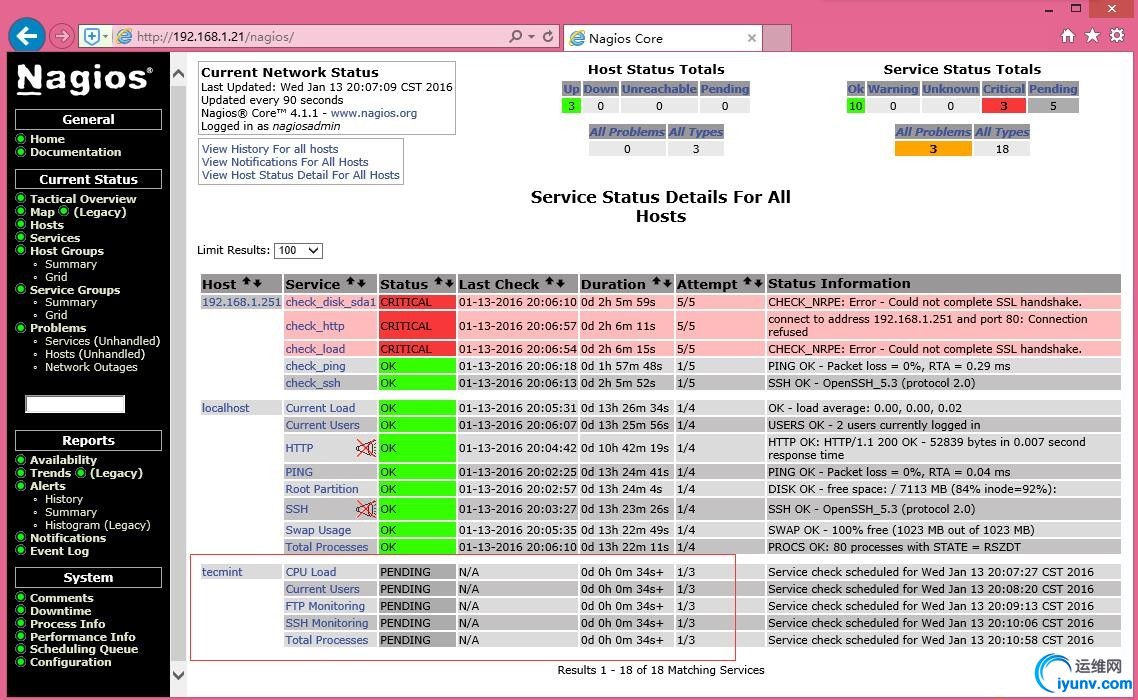Sort Service column descending with down arrow

[361, 282]
